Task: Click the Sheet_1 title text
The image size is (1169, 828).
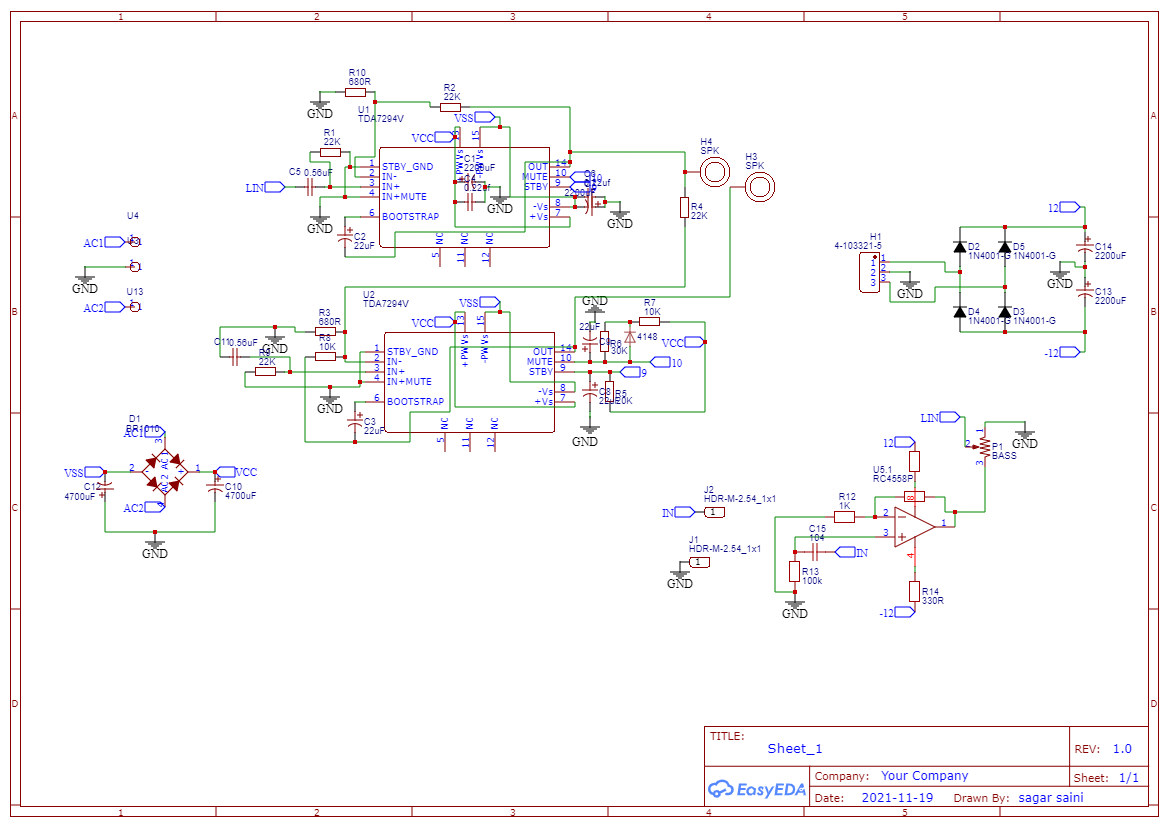Action: tap(793, 748)
